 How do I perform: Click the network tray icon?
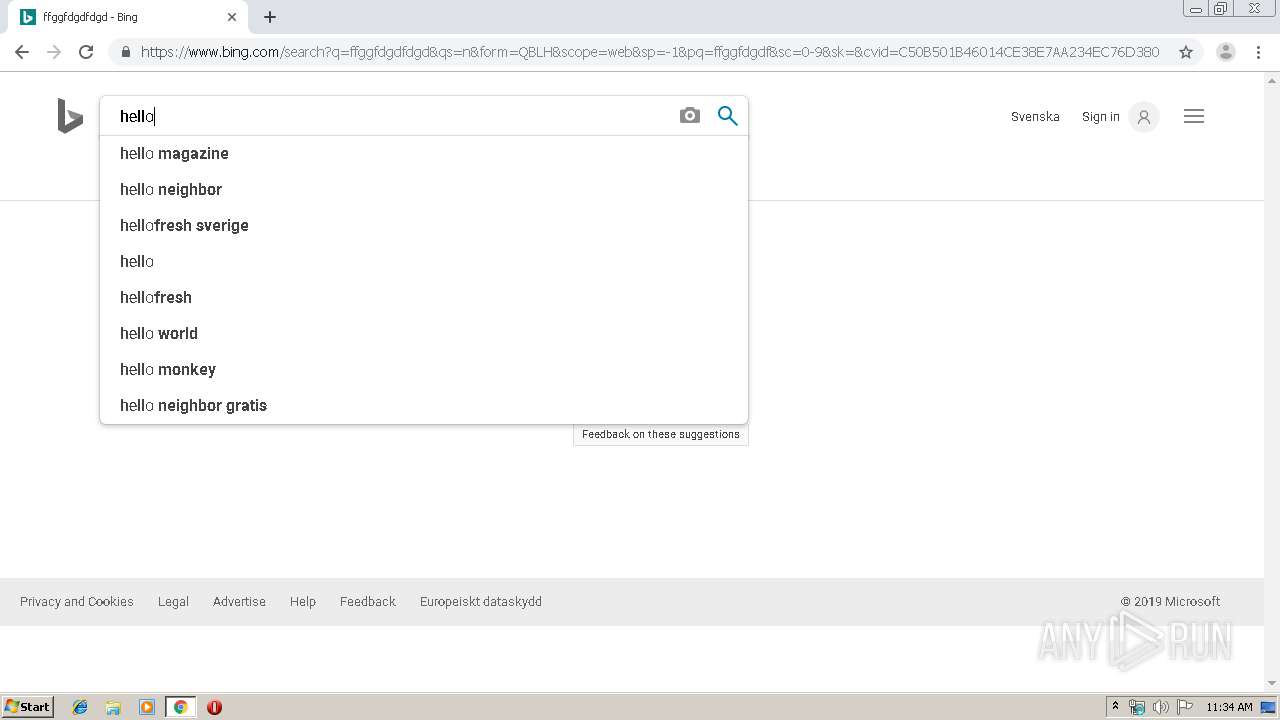tap(1137, 707)
